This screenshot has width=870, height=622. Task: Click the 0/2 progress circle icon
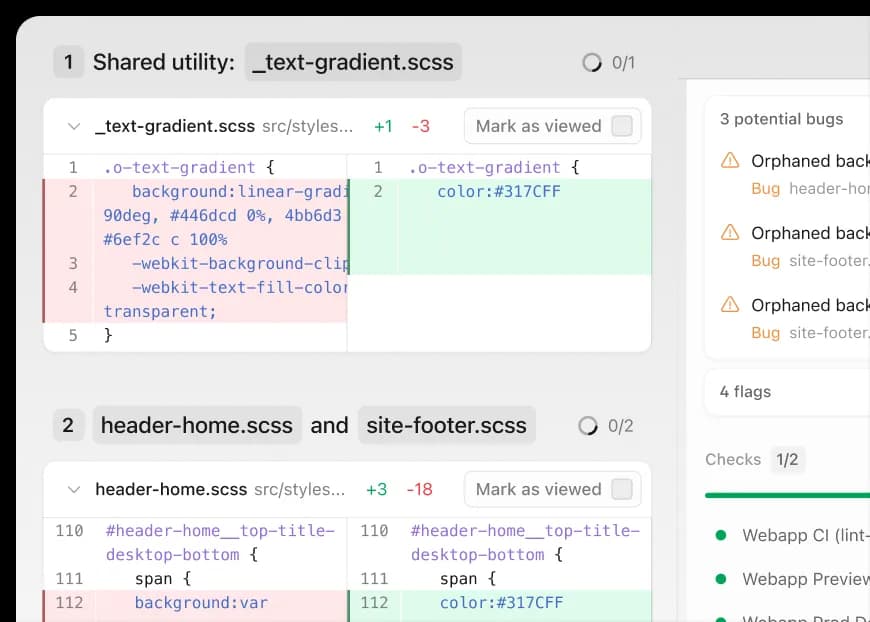pyautogui.click(x=588, y=426)
